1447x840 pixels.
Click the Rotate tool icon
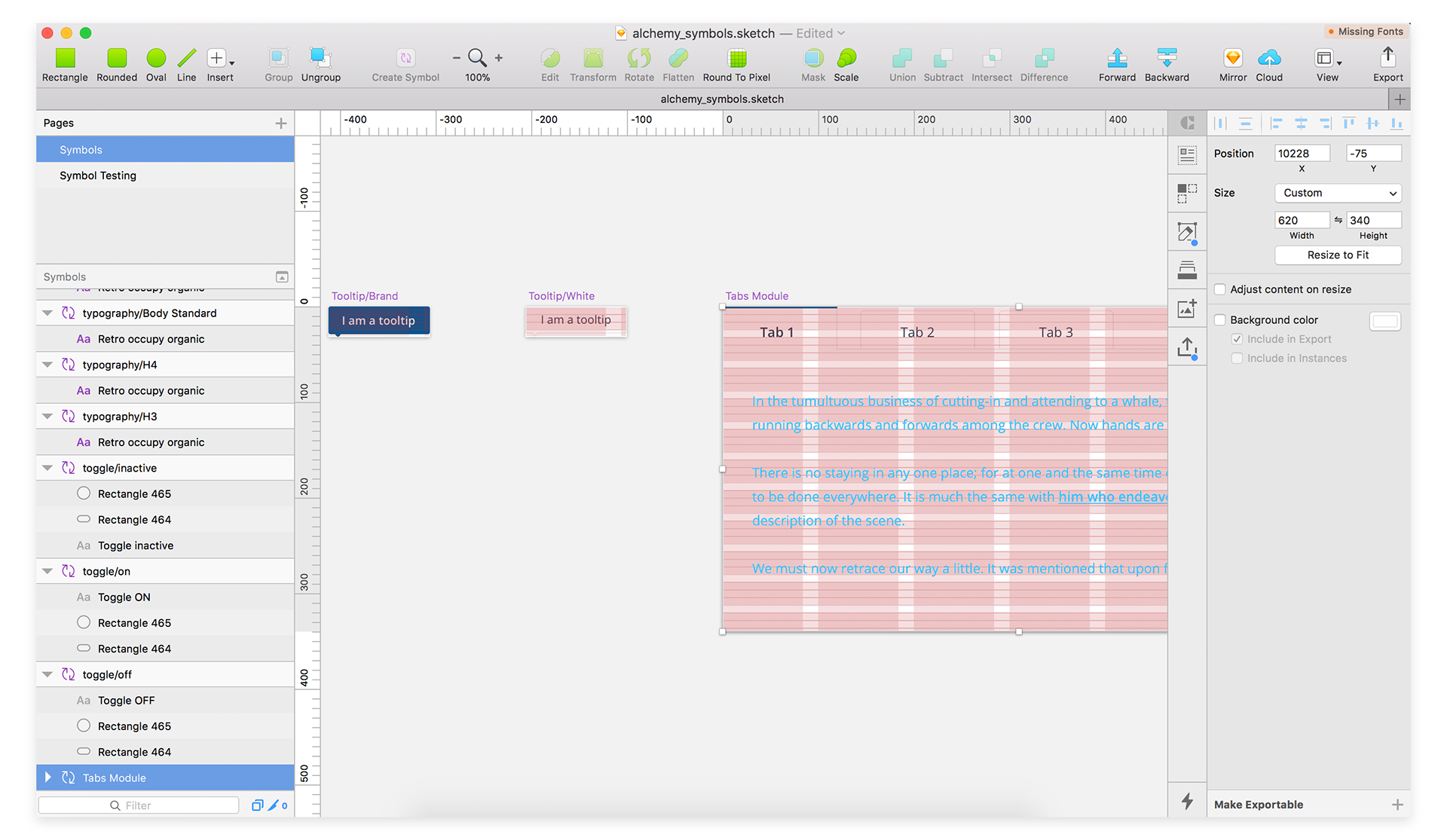pyautogui.click(x=639, y=58)
